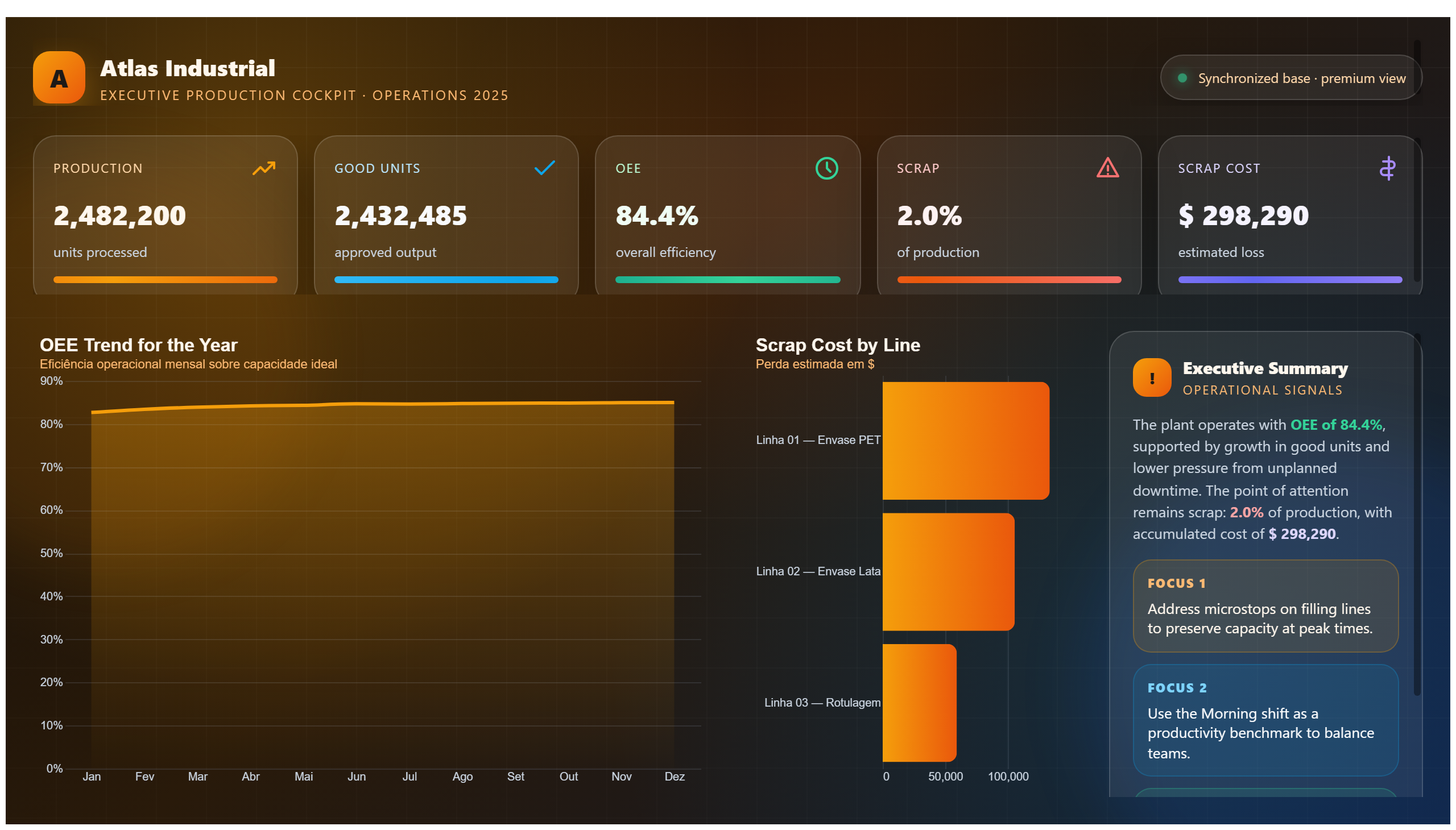
Task: Click the orange Atlas Industrial logo icon
Action: coord(59,77)
